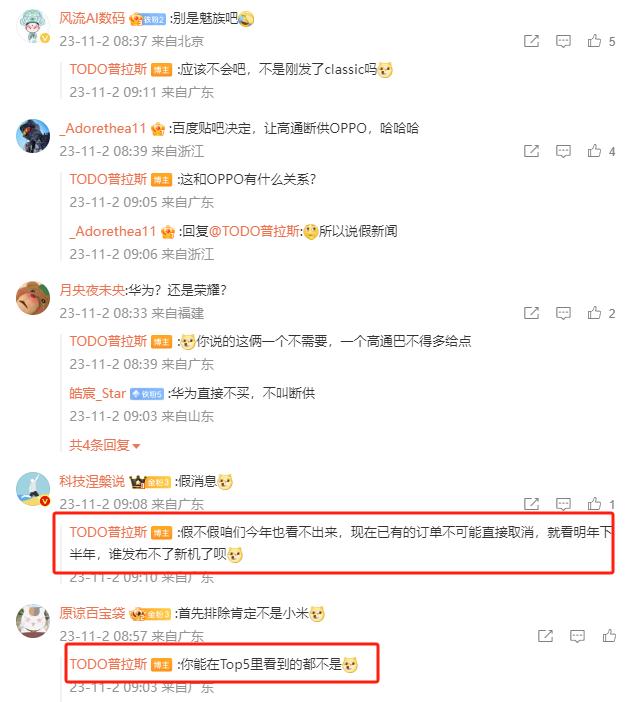Open 原谅百宝袋's avatar thumbnail
Screen dimensions: 631x702
pyautogui.click(x=33, y=621)
